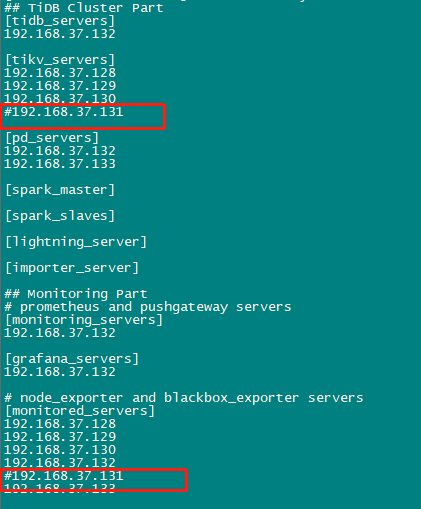Click commented #192.168.37.131 under tikv_servers
Screen dimensions: 421x509
point(64,112)
